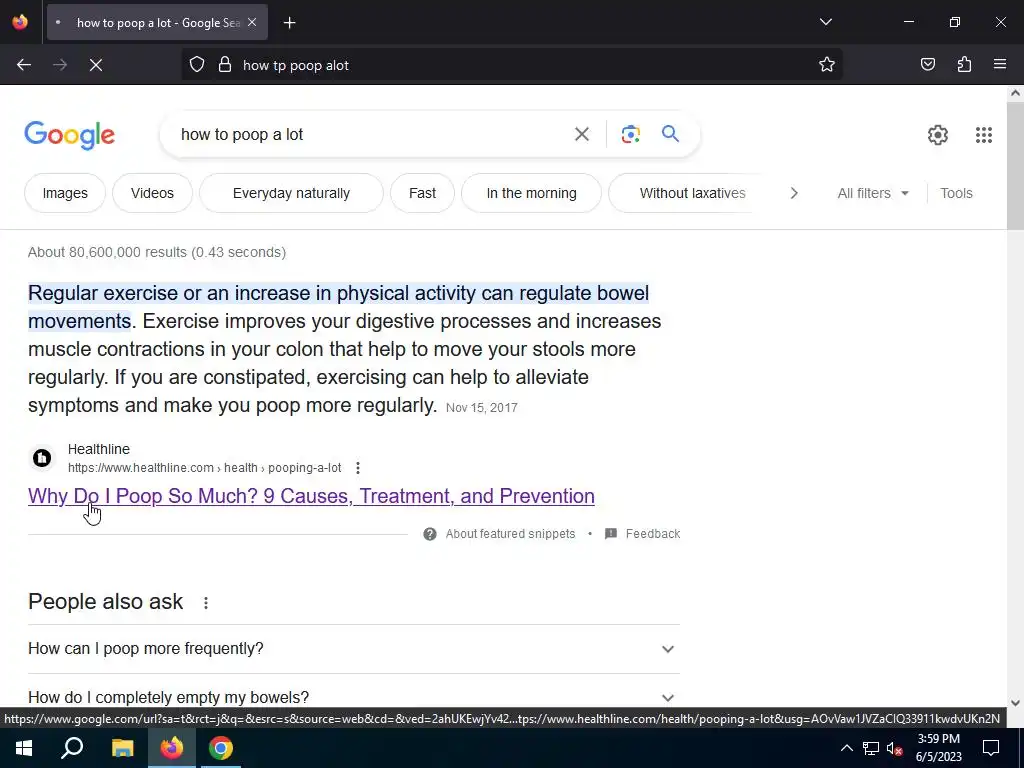
Task: Open People also ask three-dot options
Action: tap(206, 603)
